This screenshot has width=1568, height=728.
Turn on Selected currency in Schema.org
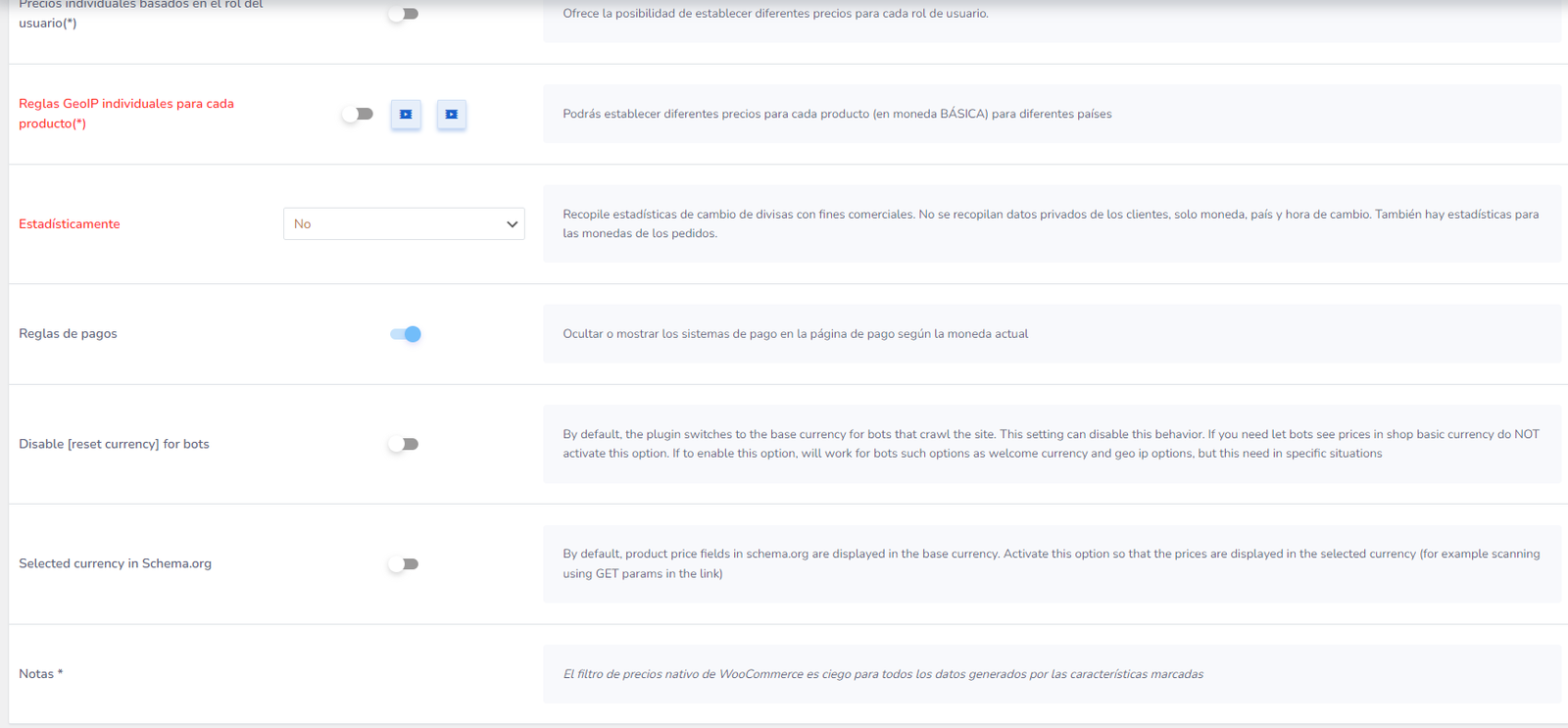click(x=403, y=564)
